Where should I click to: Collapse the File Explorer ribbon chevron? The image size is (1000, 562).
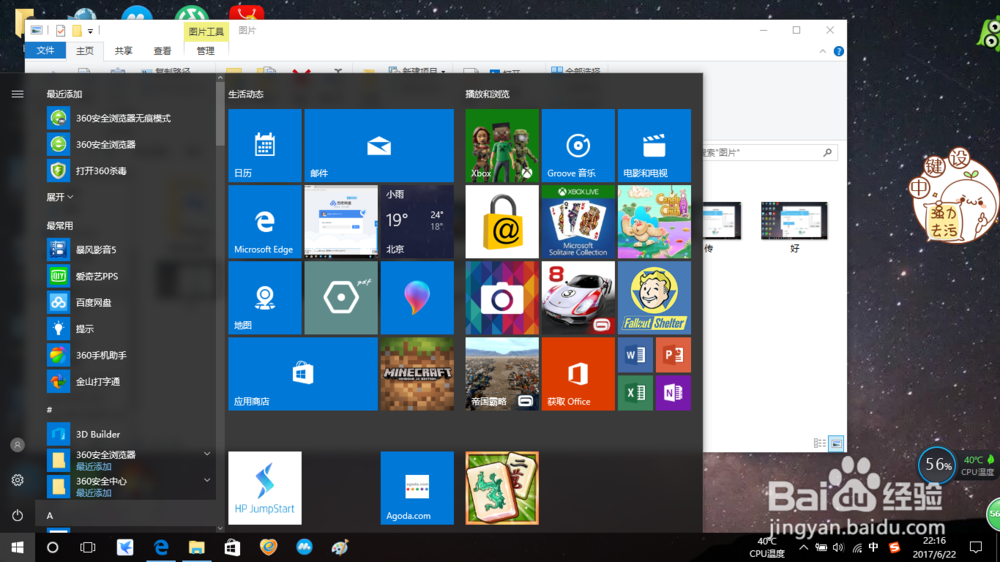823,51
